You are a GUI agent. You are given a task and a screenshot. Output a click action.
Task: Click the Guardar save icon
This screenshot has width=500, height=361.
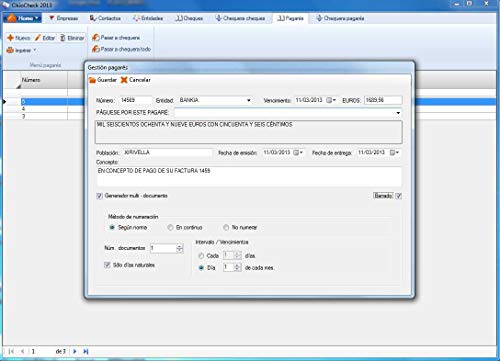[92, 80]
